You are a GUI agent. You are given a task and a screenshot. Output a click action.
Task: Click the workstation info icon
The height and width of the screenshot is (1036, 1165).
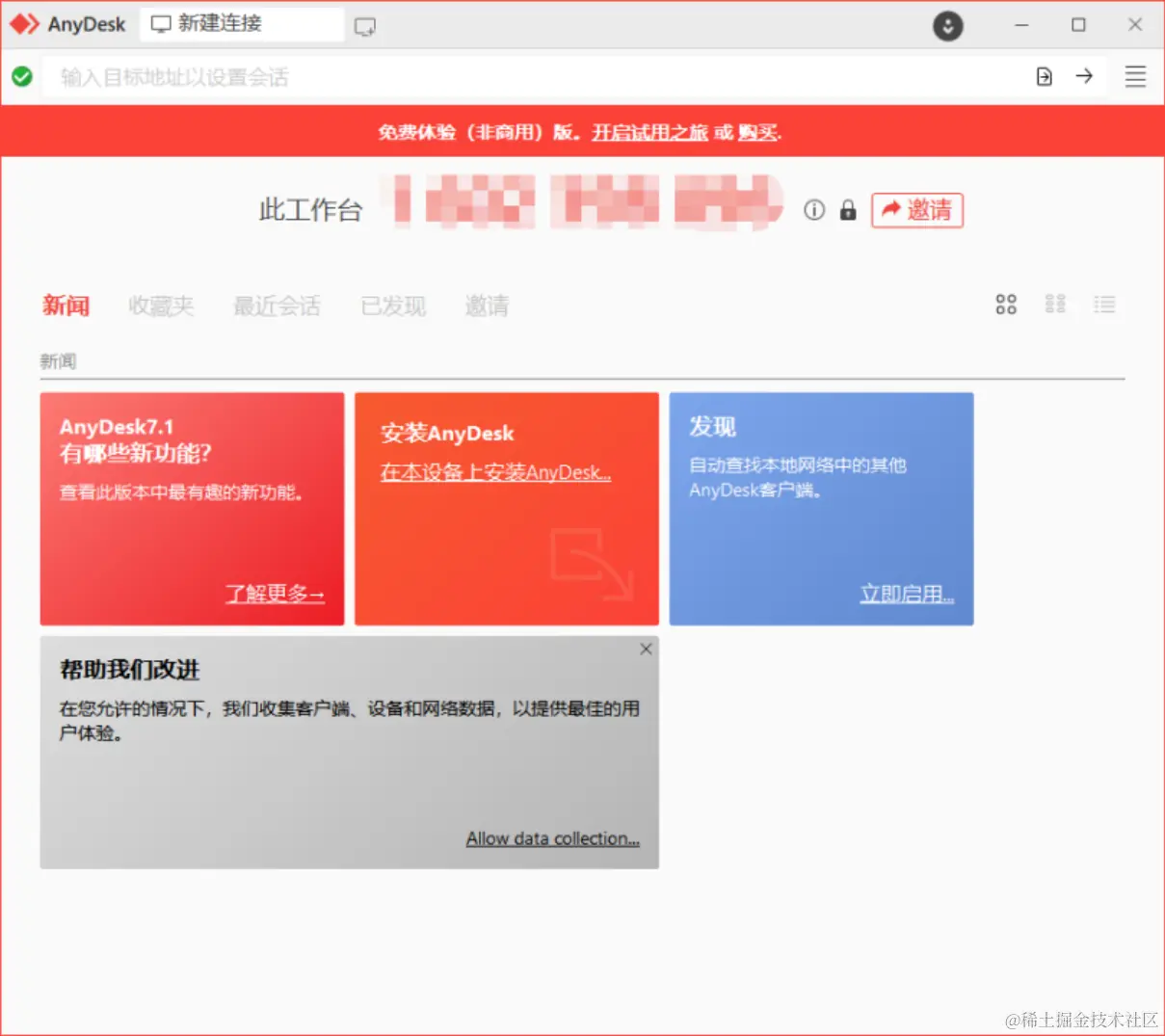814,210
